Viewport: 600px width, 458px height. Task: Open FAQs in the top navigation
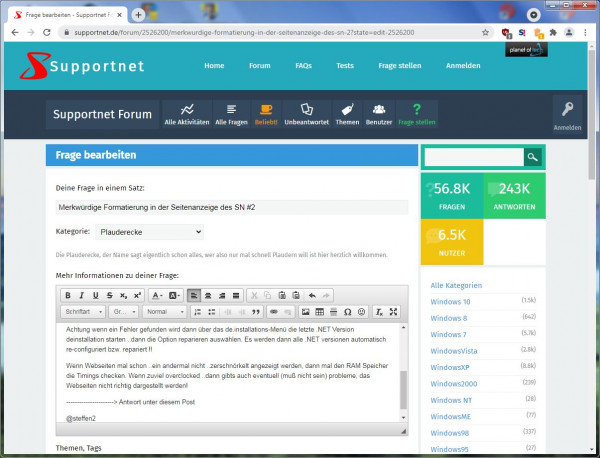click(303, 65)
